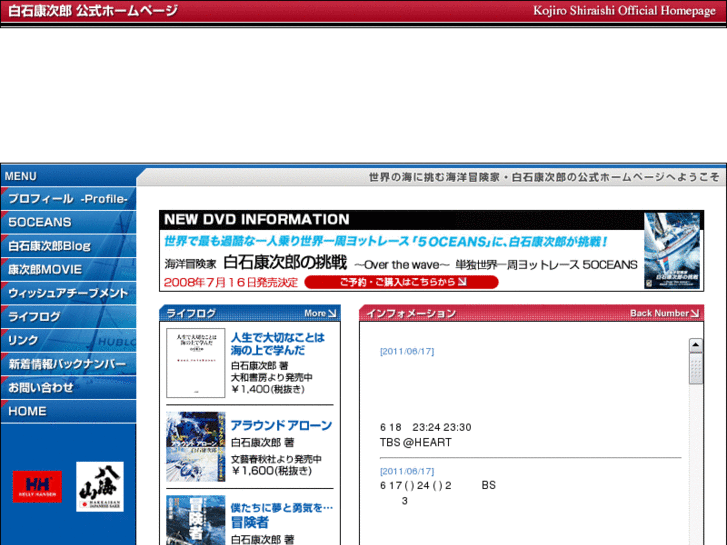Open the プロフィール -Profile- menu item

pos(68,199)
